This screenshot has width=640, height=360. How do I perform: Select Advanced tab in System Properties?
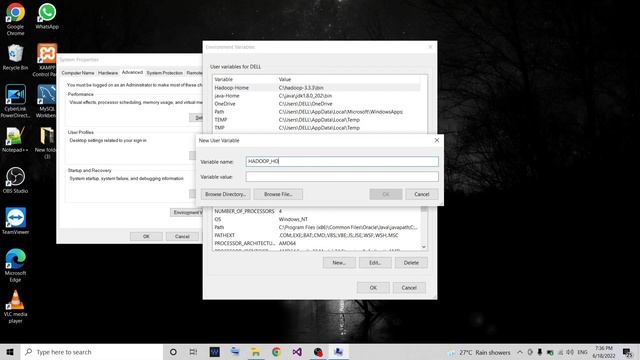(132, 72)
